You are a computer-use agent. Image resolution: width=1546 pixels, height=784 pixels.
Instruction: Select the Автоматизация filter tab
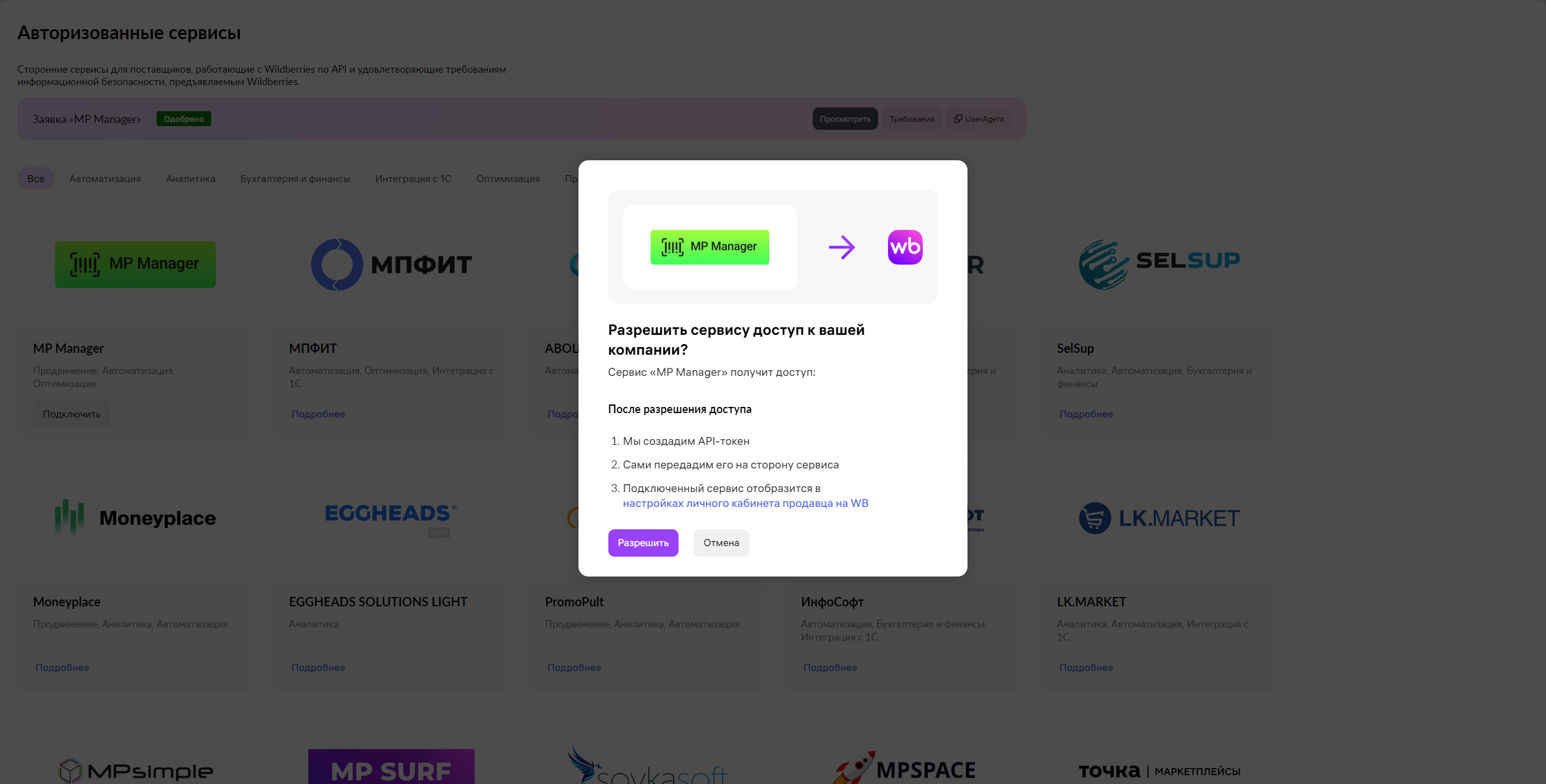(105, 178)
